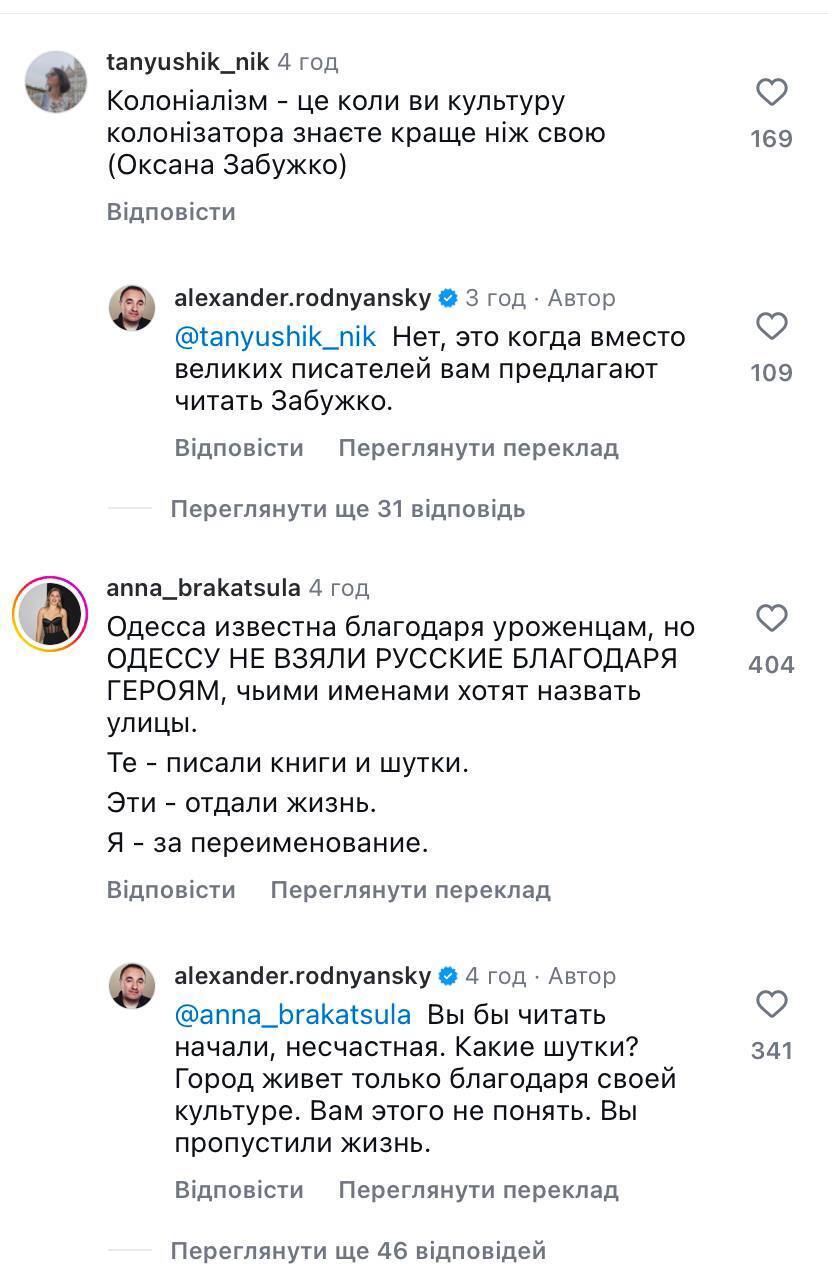The width and height of the screenshot is (828, 1276).
Task: Tap verified badge next to first alexander.rodnyansky
Action: (x=449, y=298)
